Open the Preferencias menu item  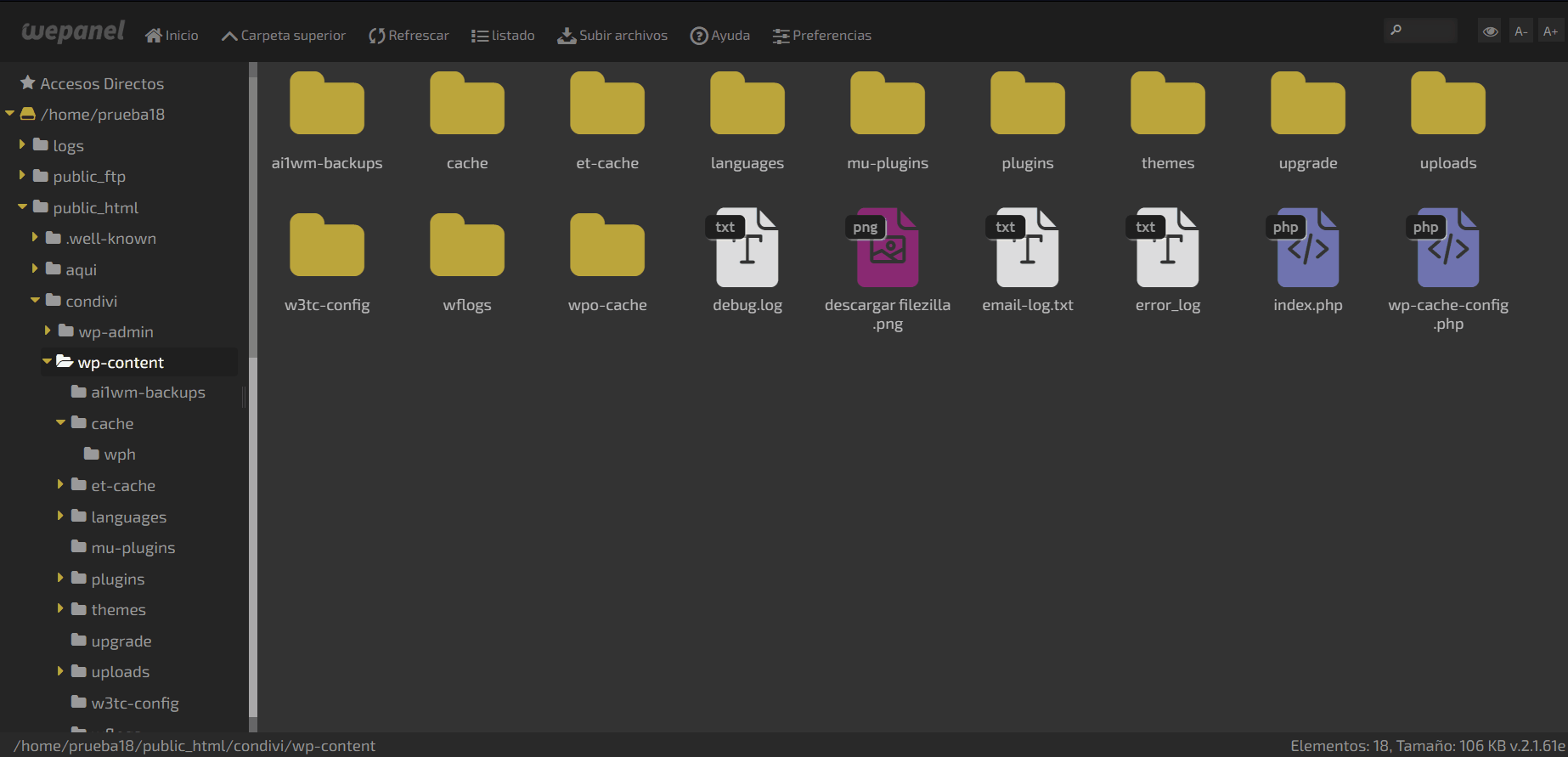821,36
